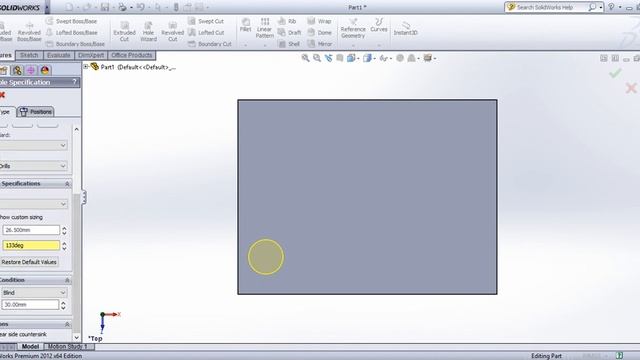Open the Curves tool
The width and height of the screenshot is (640, 360).
[x=379, y=25]
